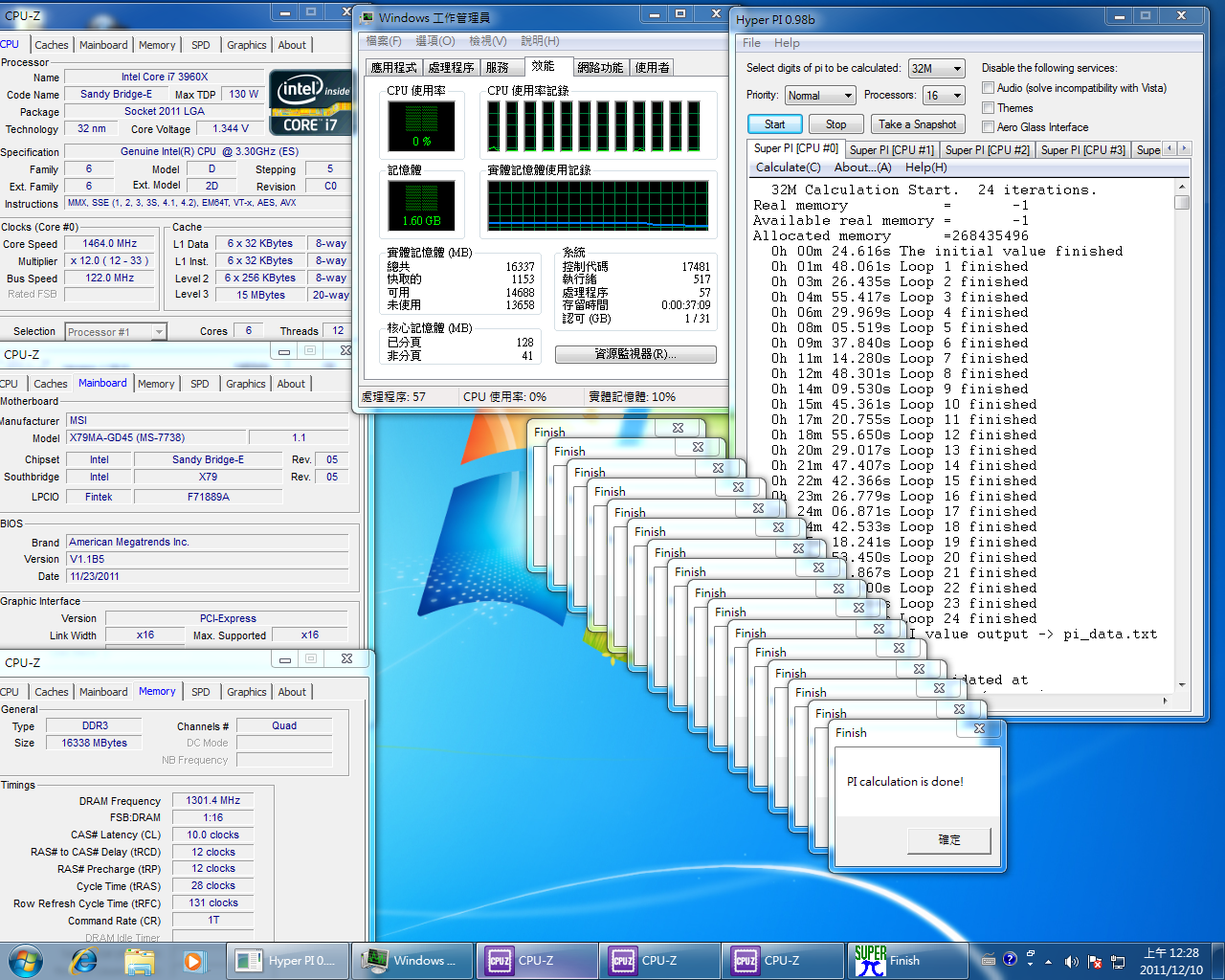Open the volume speaker tray icon
Image resolution: width=1225 pixels, height=980 pixels.
pyautogui.click(x=1071, y=962)
